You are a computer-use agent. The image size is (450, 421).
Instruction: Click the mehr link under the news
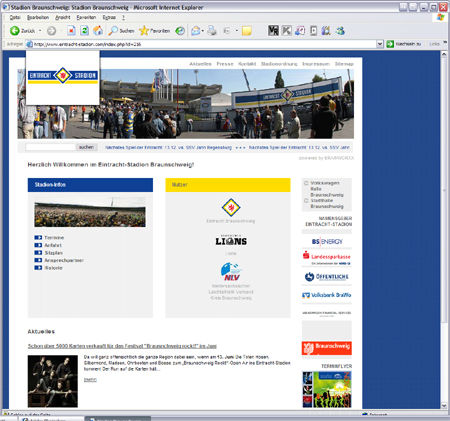(x=90, y=380)
